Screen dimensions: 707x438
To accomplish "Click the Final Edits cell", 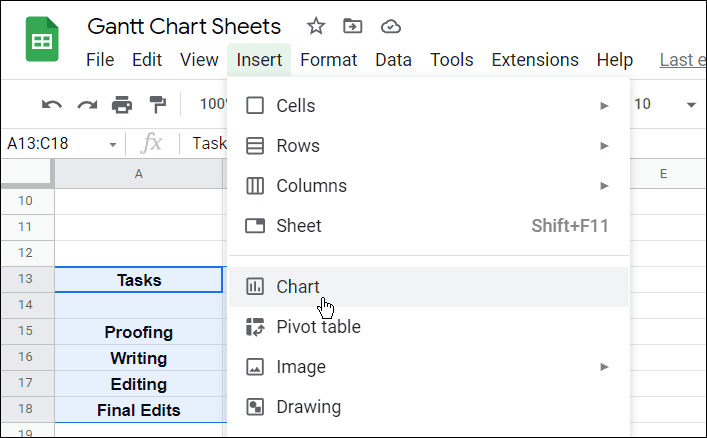I will click(x=139, y=410).
